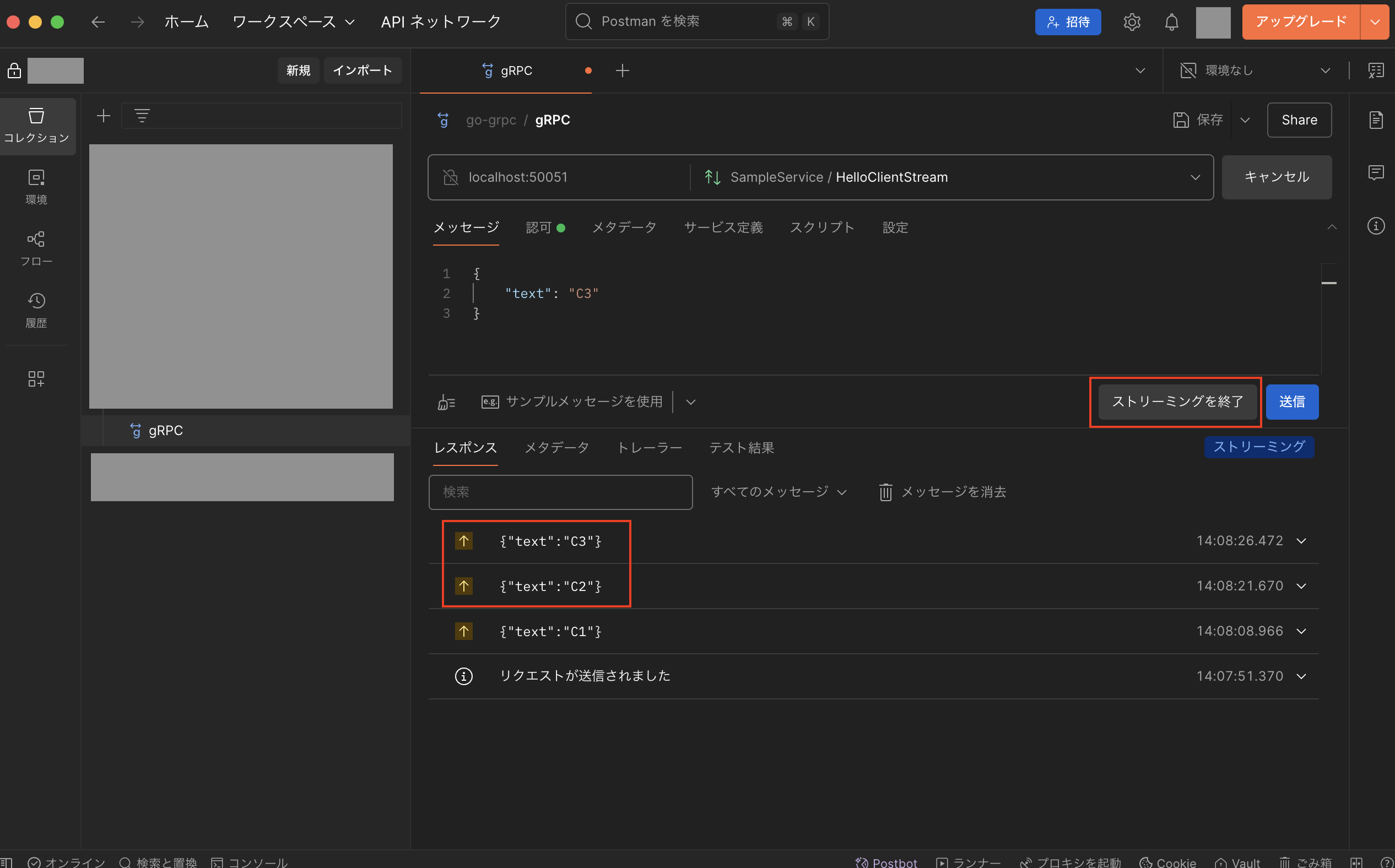Switch to the スクリプト tab

pos(822,227)
